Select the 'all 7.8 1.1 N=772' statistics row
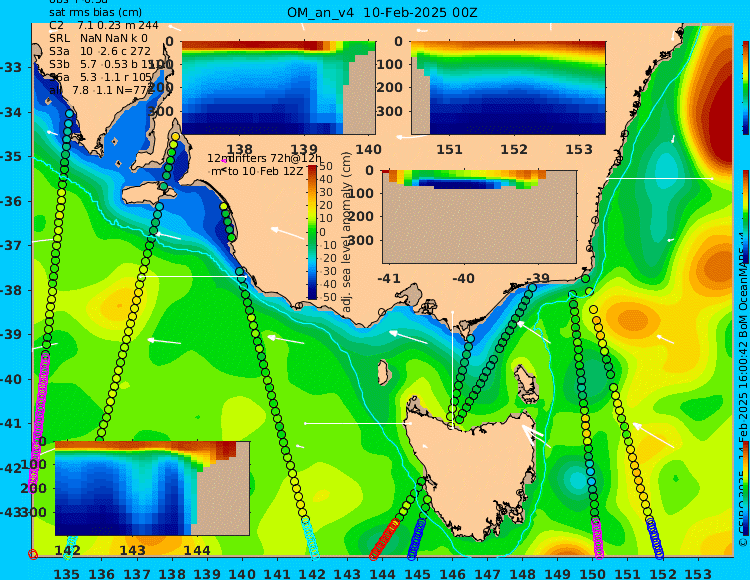 [101, 89]
